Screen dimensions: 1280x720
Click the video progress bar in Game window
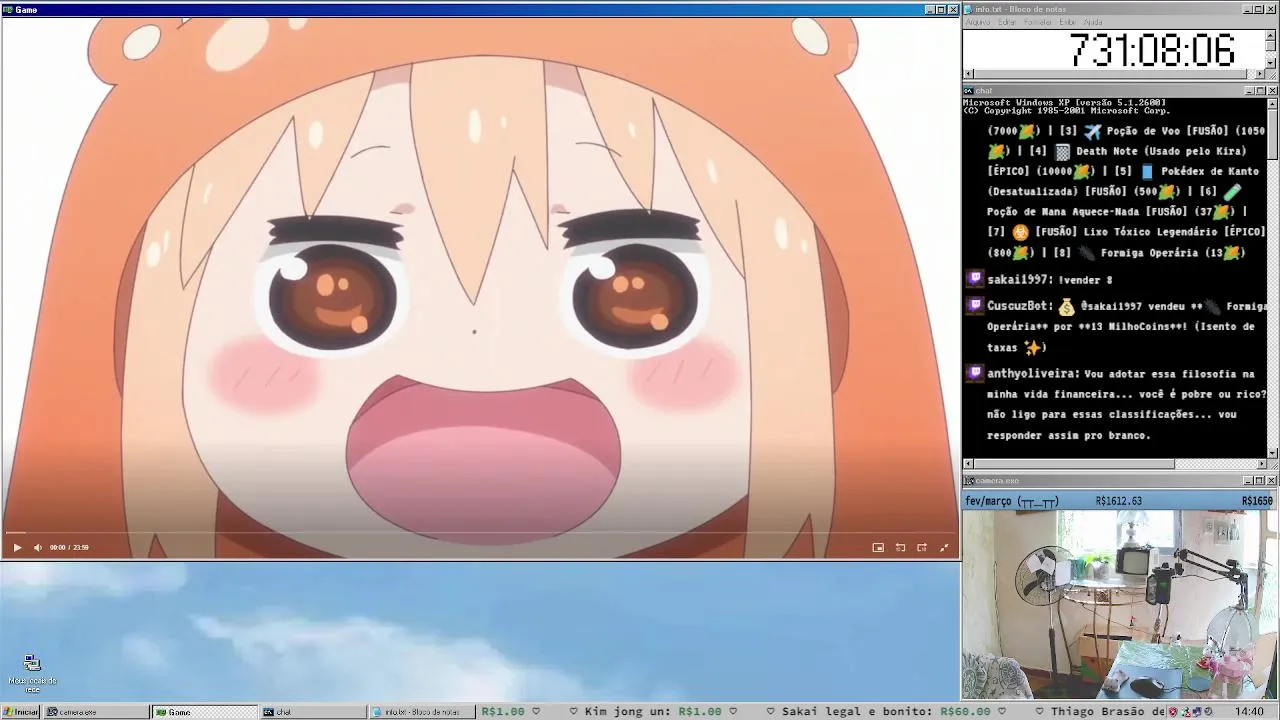point(480,533)
